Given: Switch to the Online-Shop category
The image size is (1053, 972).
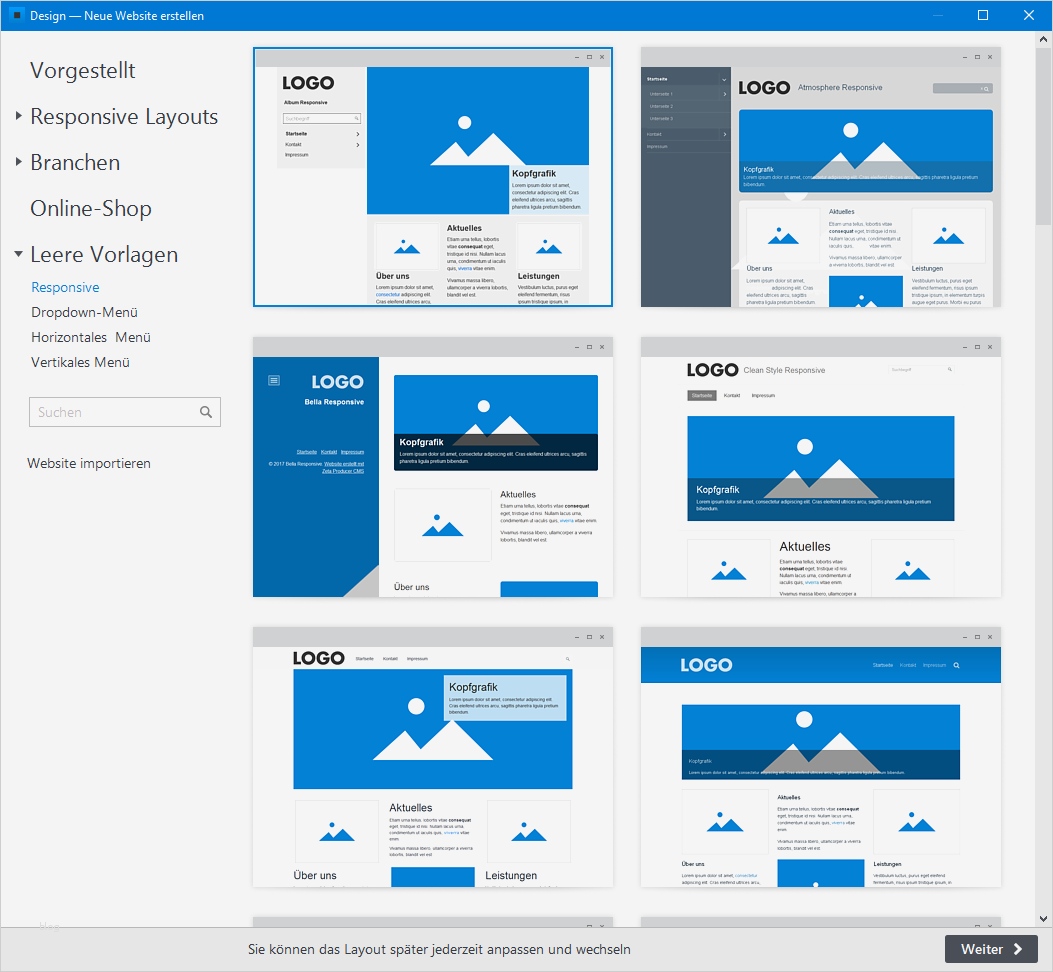Looking at the screenshot, I should coord(90,208).
